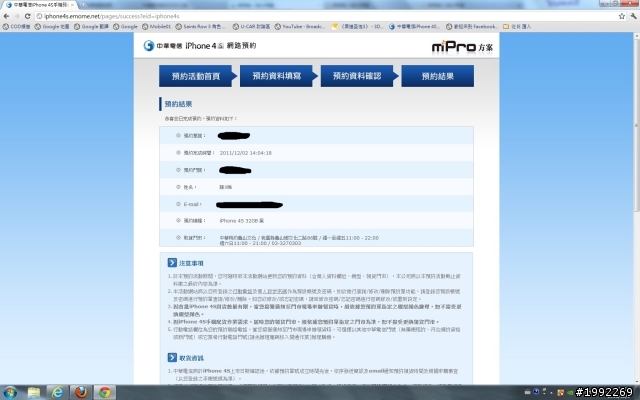Click the address bar URL field
Image resolution: width=640 pixels, height=400 pixels.
click(x=327, y=16)
